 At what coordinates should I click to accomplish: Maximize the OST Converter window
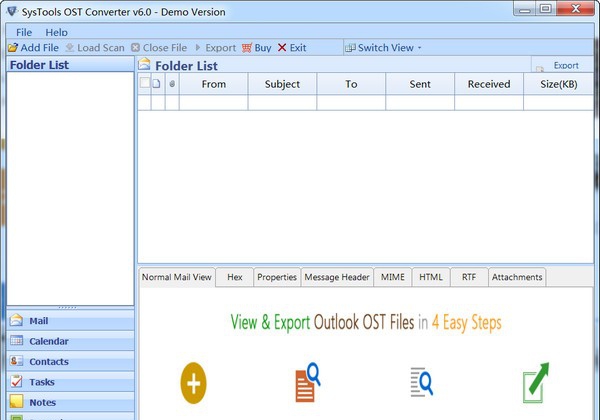click(x=546, y=8)
